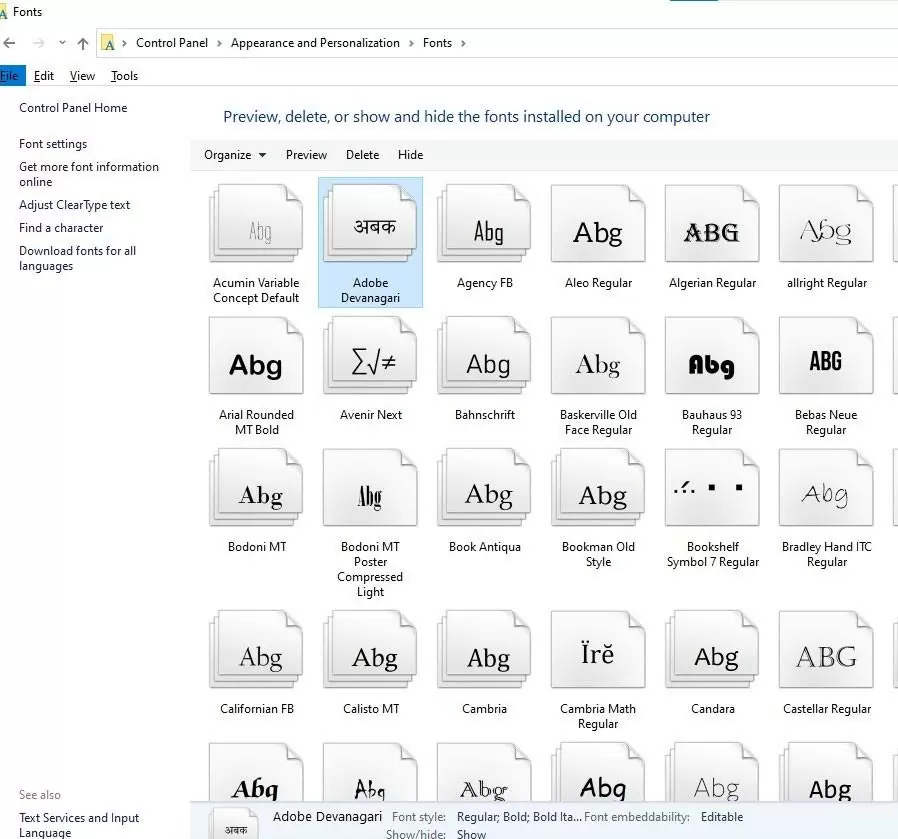The image size is (898, 839).
Task: Open Find a character link
Action: pyautogui.click(x=61, y=228)
